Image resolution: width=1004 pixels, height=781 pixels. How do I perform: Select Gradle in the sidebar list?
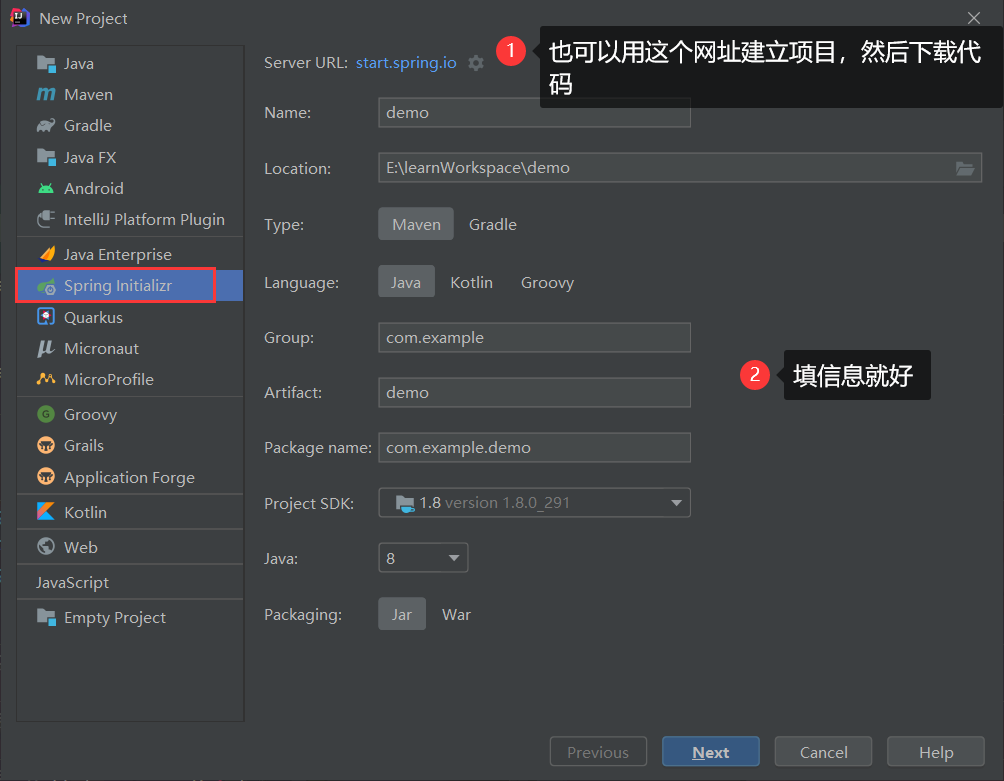click(x=130, y=125)
